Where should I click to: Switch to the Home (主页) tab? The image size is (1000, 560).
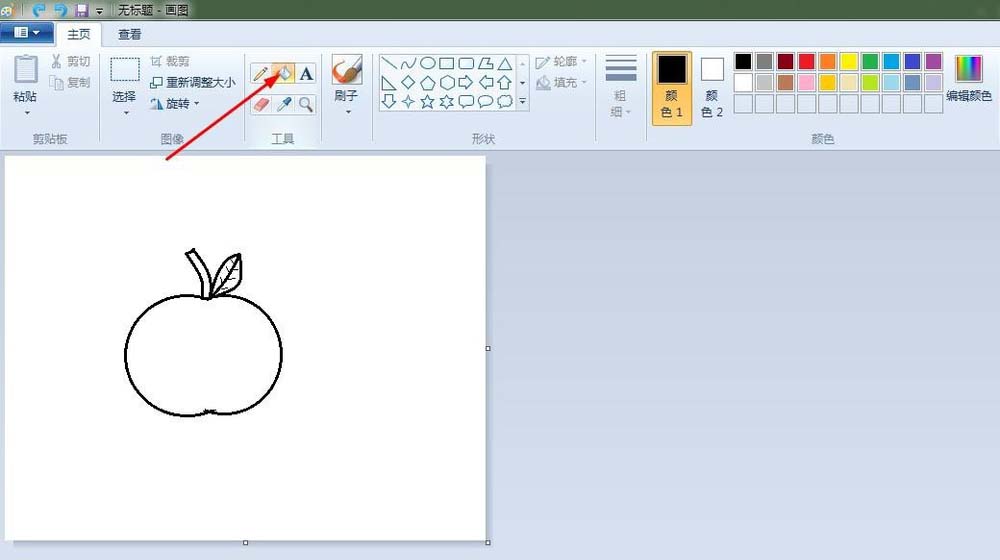point(78,34)
